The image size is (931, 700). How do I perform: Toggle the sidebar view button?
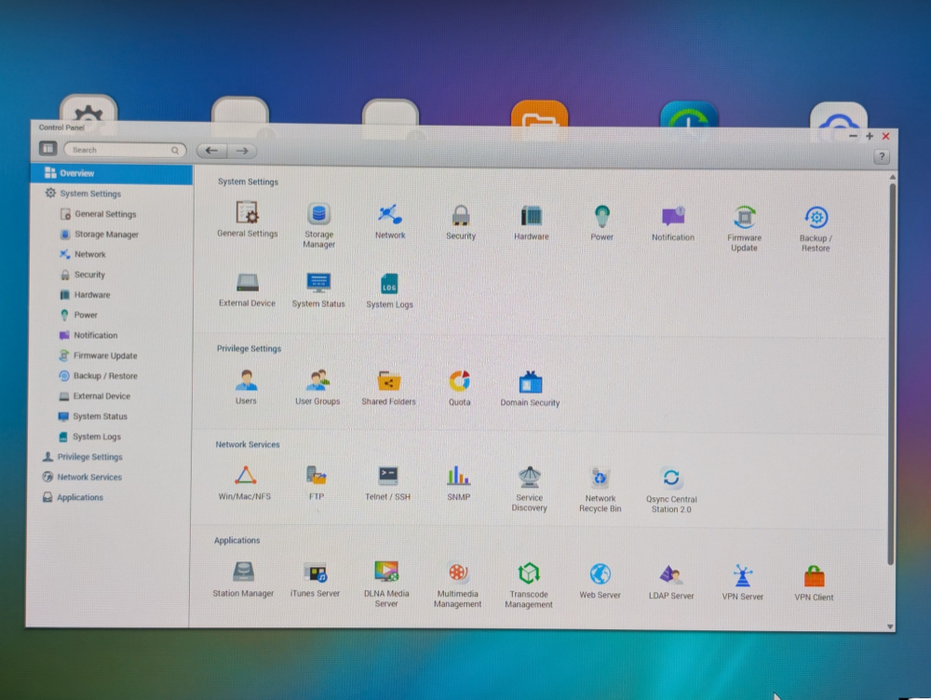pos(48,148)
